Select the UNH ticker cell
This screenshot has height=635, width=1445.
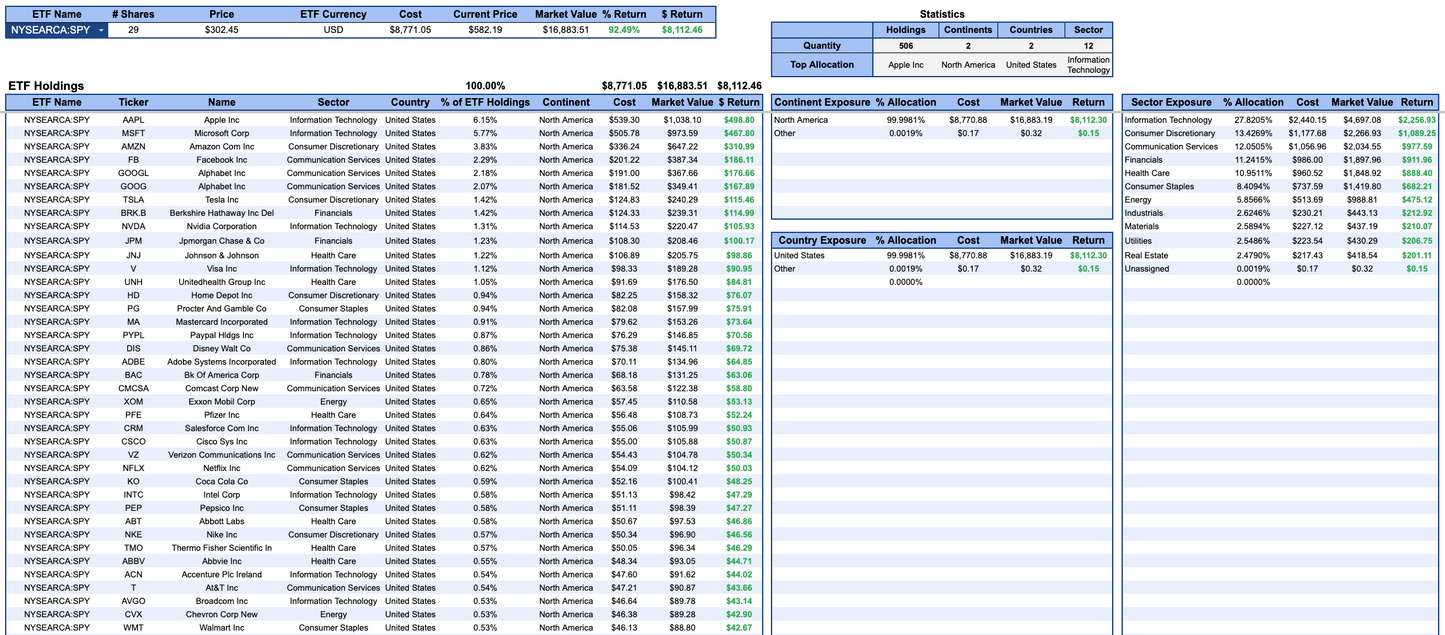pos(133,282)
